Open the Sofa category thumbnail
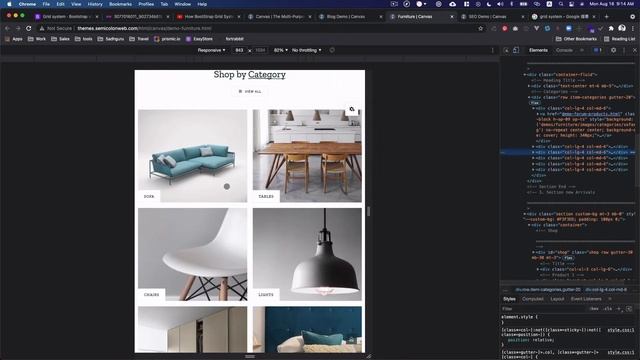 coord(192,156)
